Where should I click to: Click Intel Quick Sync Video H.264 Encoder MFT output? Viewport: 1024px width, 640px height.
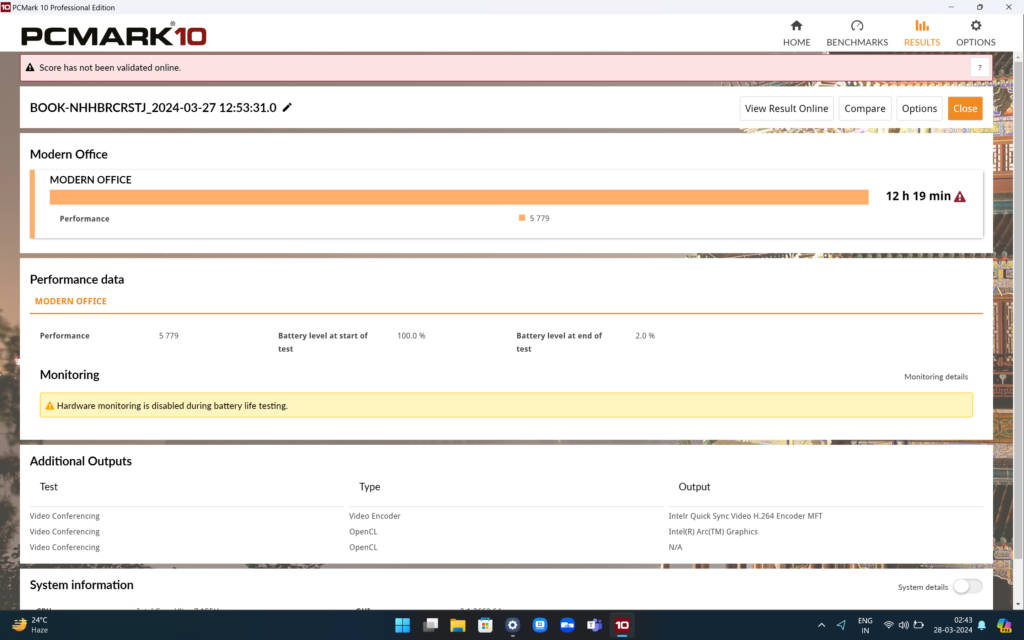click(x=745, y=516)
